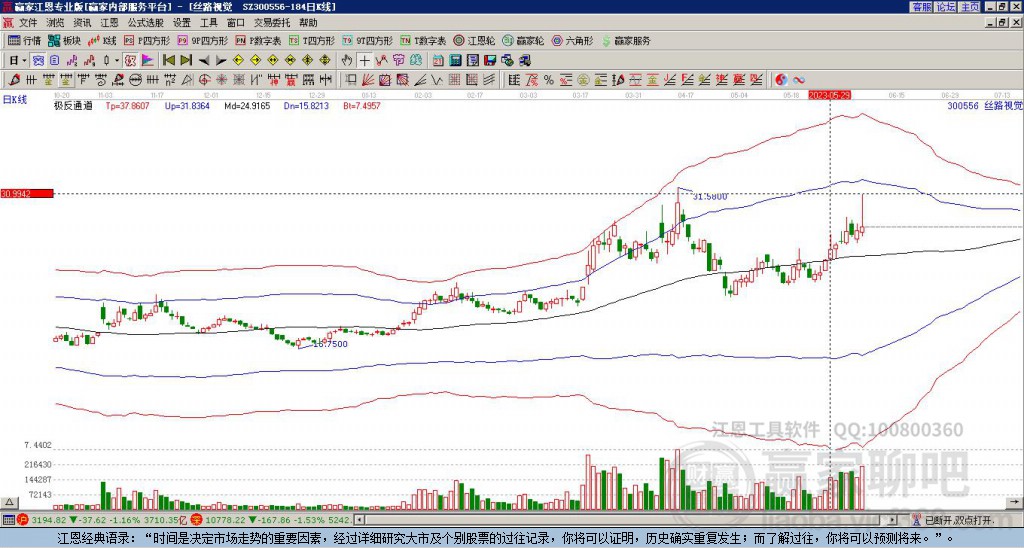Click the up triangle button at chart bottom-left
The height and width of the screenshot is (548, 1024).
point(9,502)
